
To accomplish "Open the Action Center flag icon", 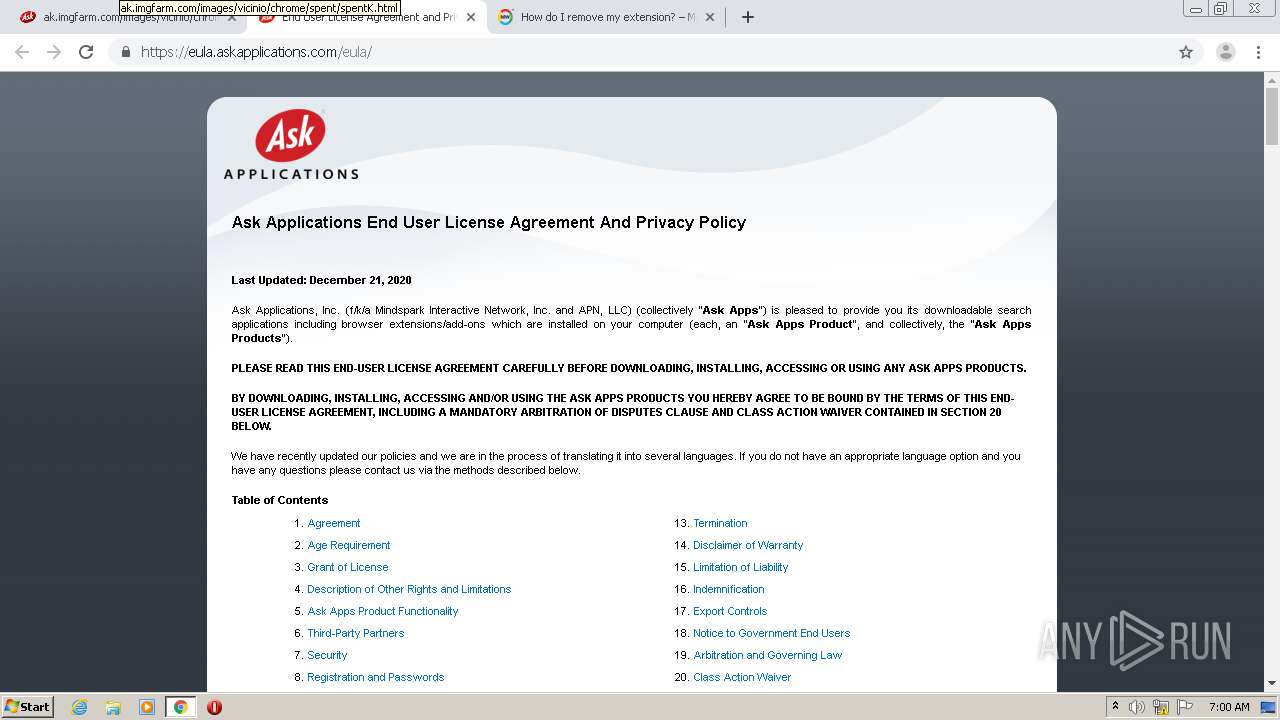I will [1184, 707].
